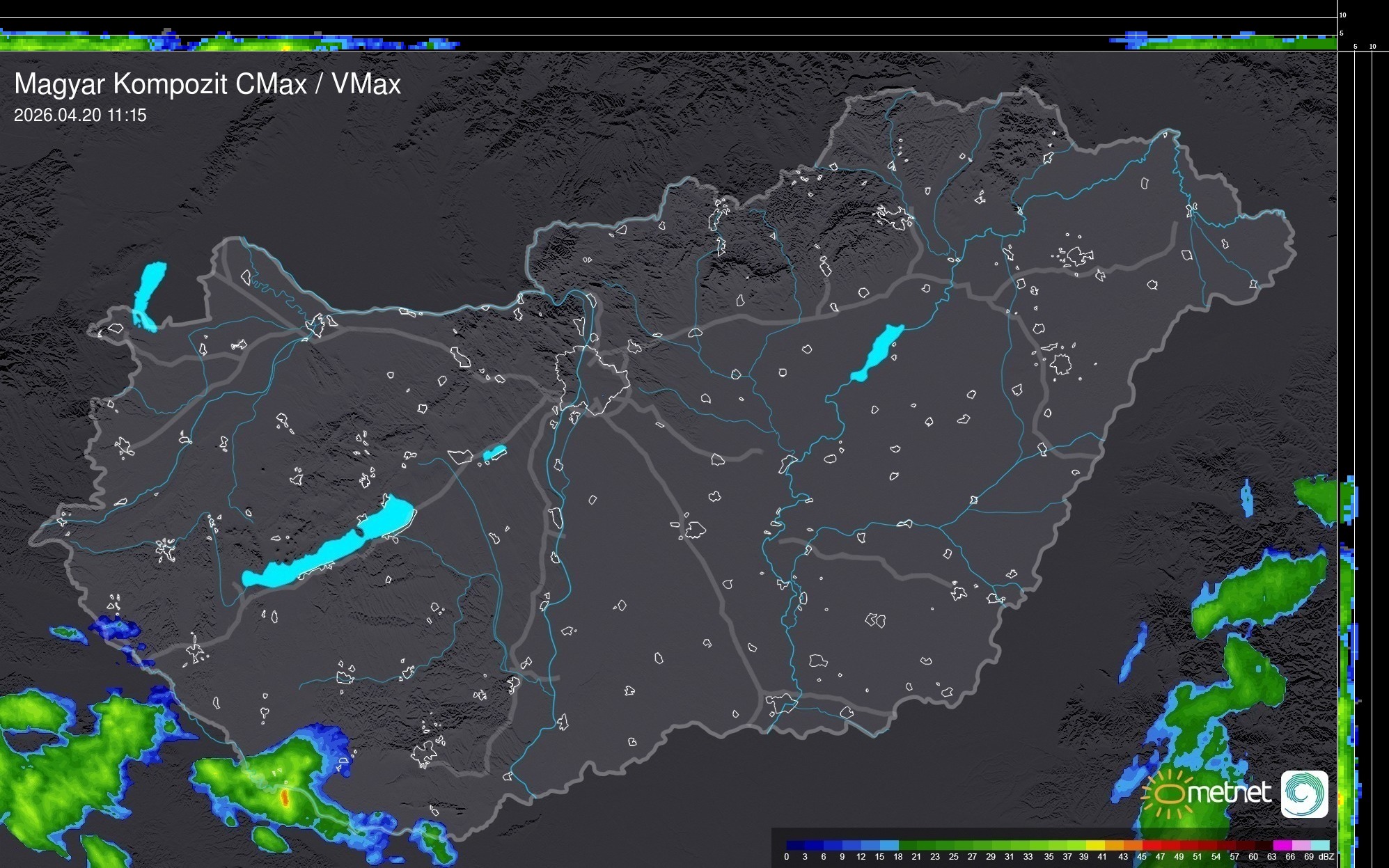Click the teal swirl app icon
Screen dimensions: 1389x868
tap(1304, 794)
